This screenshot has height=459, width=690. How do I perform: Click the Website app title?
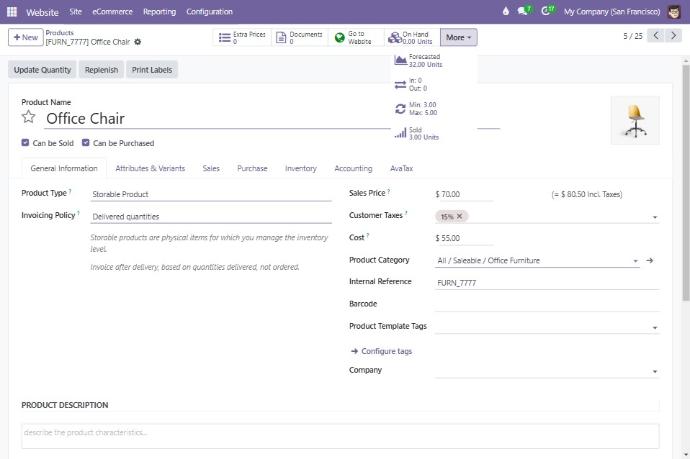42,12
